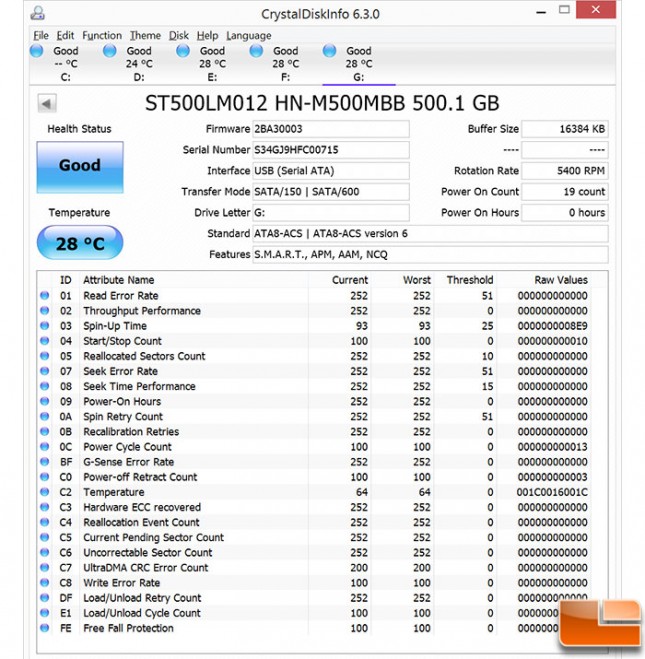Select the Uncorrectable Sector Count row name
The image size is (645, 659).
[147, 553]
